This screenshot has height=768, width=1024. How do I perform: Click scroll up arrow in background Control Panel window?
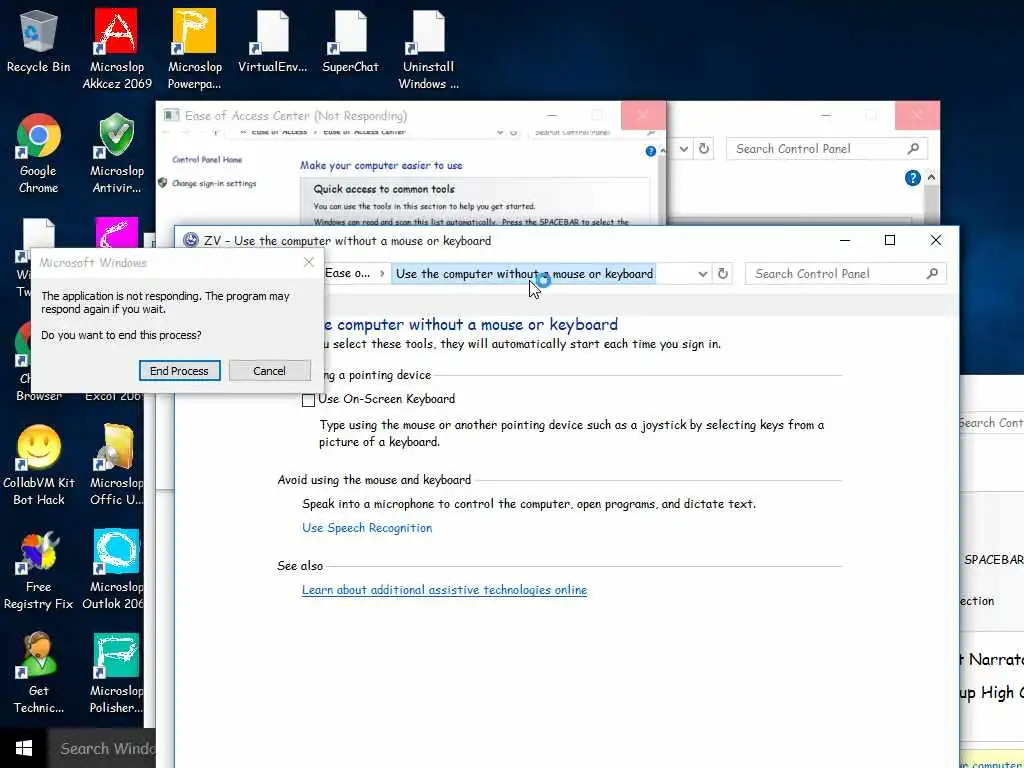(x=931, y=178)
